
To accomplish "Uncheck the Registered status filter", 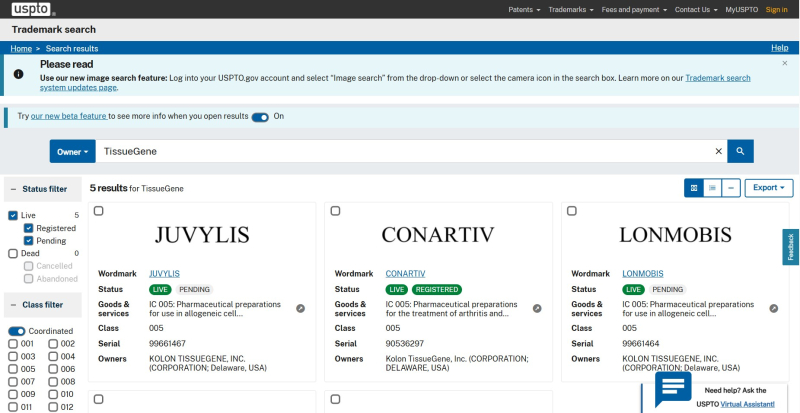I will (29, 228).
